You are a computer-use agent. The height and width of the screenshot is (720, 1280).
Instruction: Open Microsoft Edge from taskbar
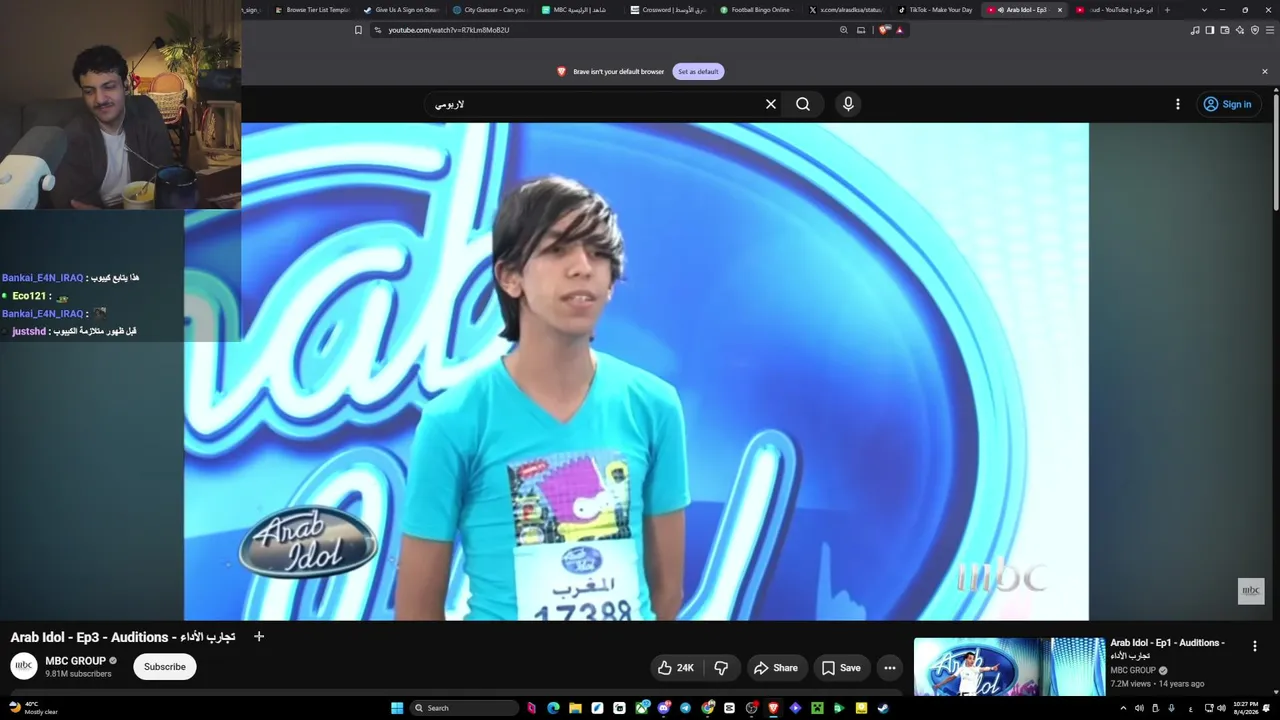click(x=553, y=708)
